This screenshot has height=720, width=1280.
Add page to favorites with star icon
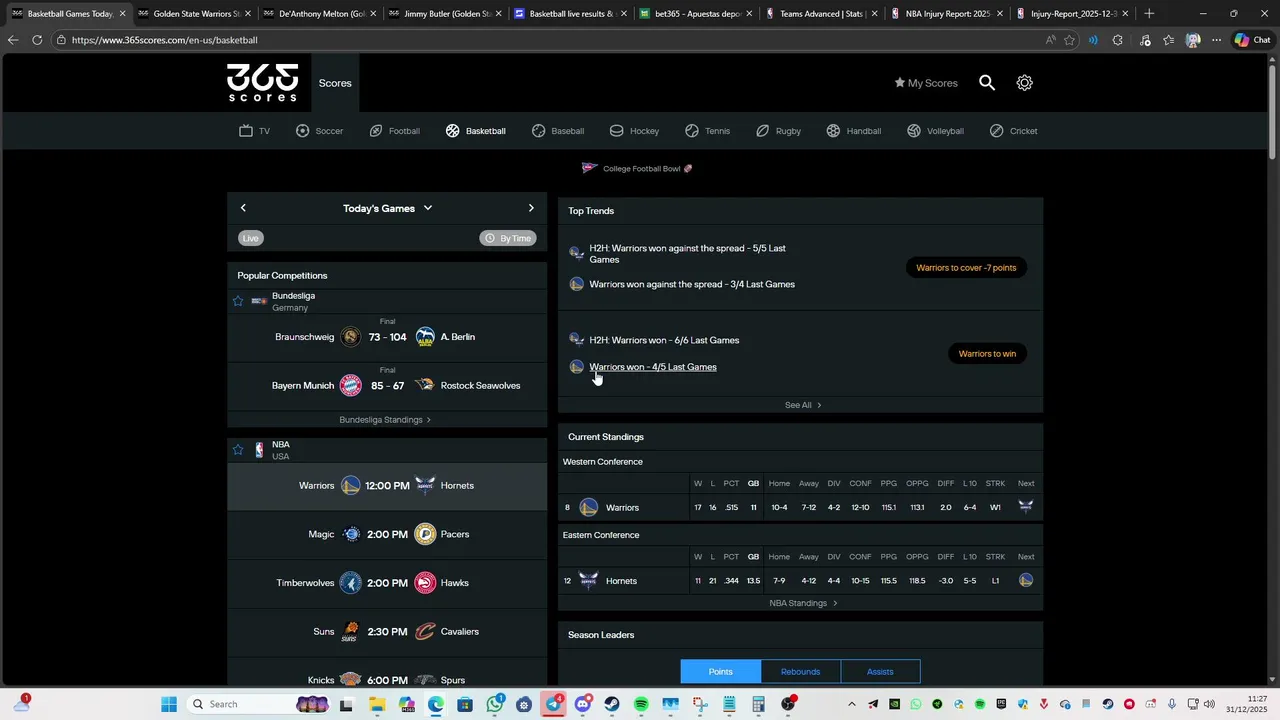pos(1070,40)
